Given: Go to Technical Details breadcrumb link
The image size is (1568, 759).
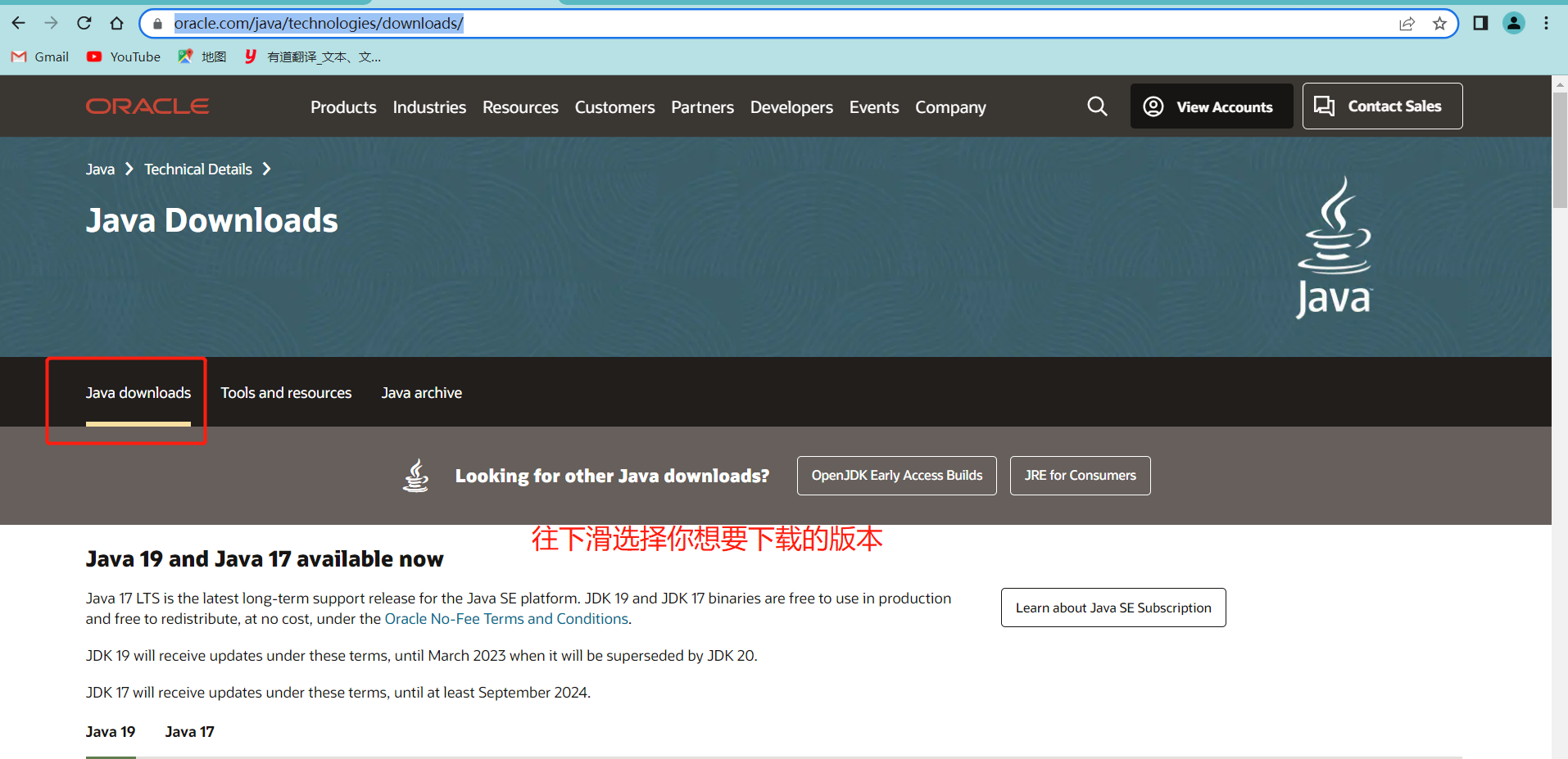Looking at the screenshot, I should click(198, 169).
